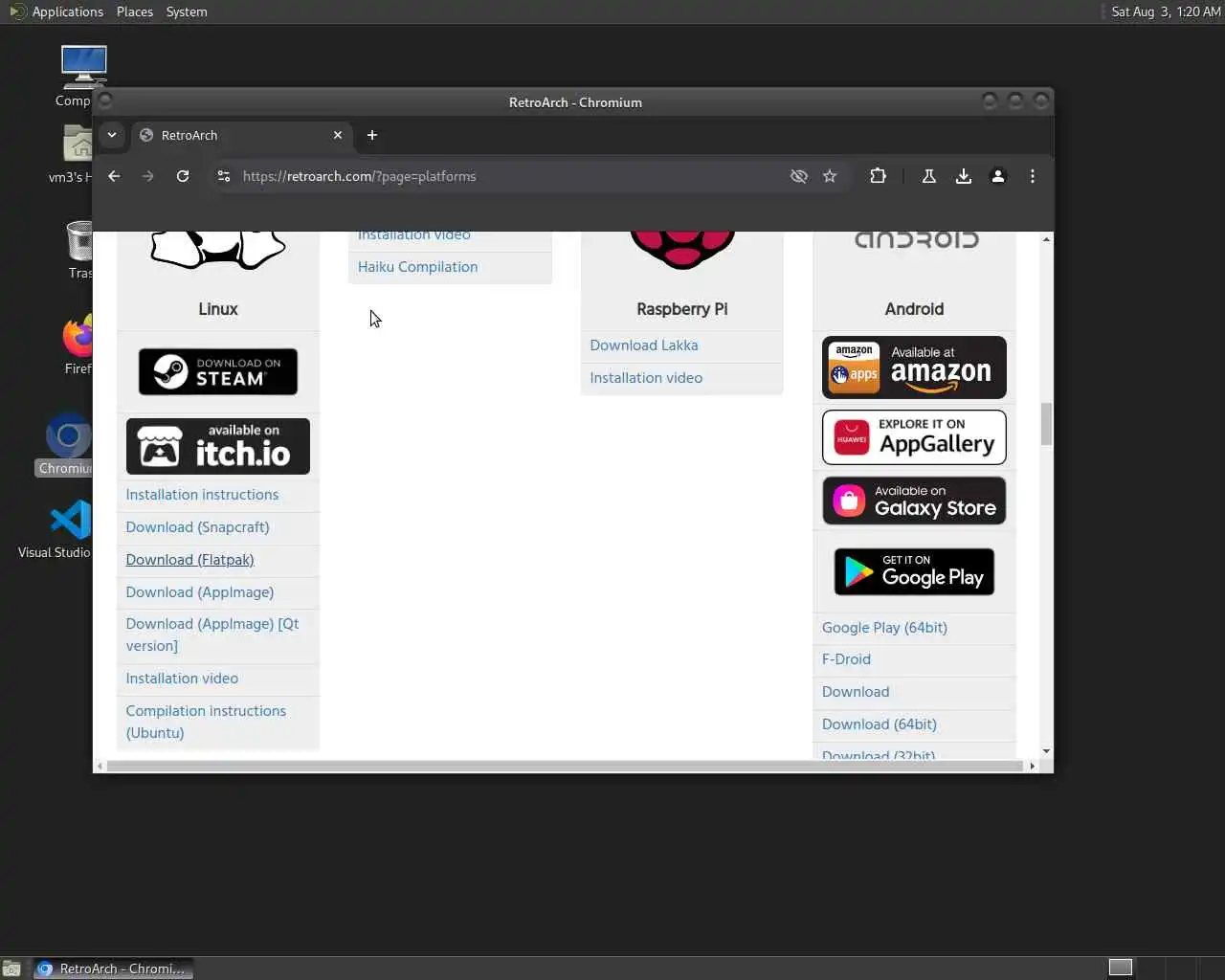Open Android Download (64bit) link
Viewport: 1225px width, 980px height.
(879, 724)
